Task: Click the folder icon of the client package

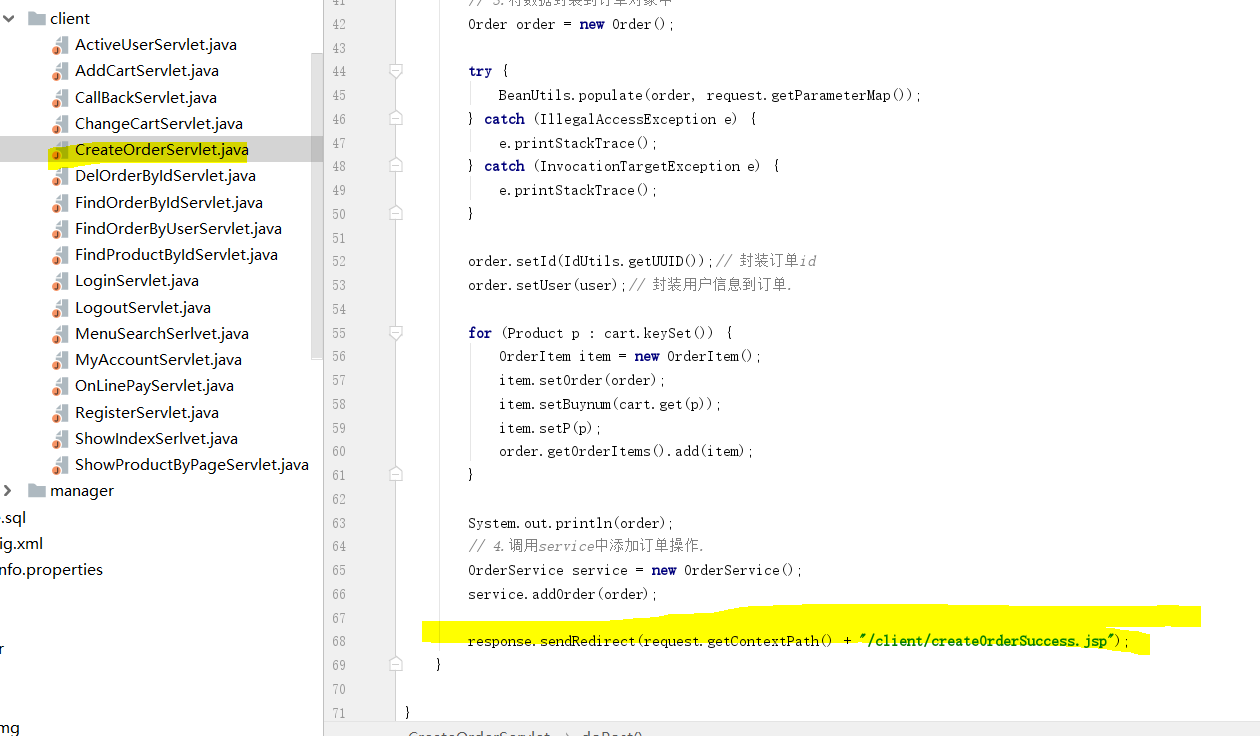Action: pyautogui.click(x=37, y=17)
